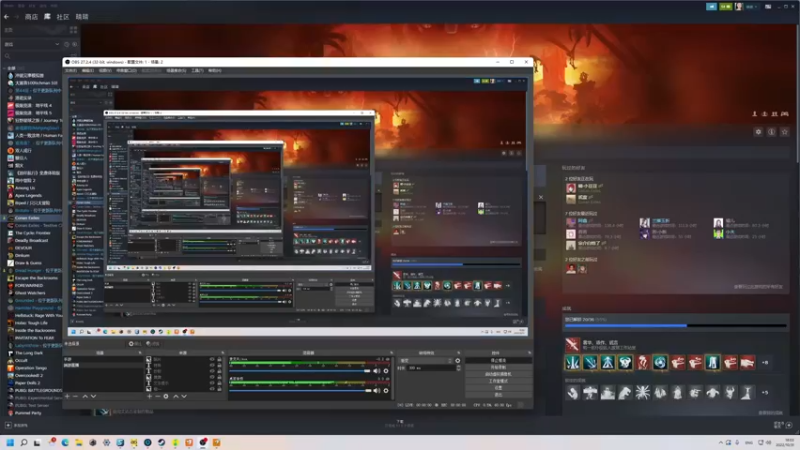
Task: Click the ready-to-play filter icon in Steam library
Action: coord(74,44)
